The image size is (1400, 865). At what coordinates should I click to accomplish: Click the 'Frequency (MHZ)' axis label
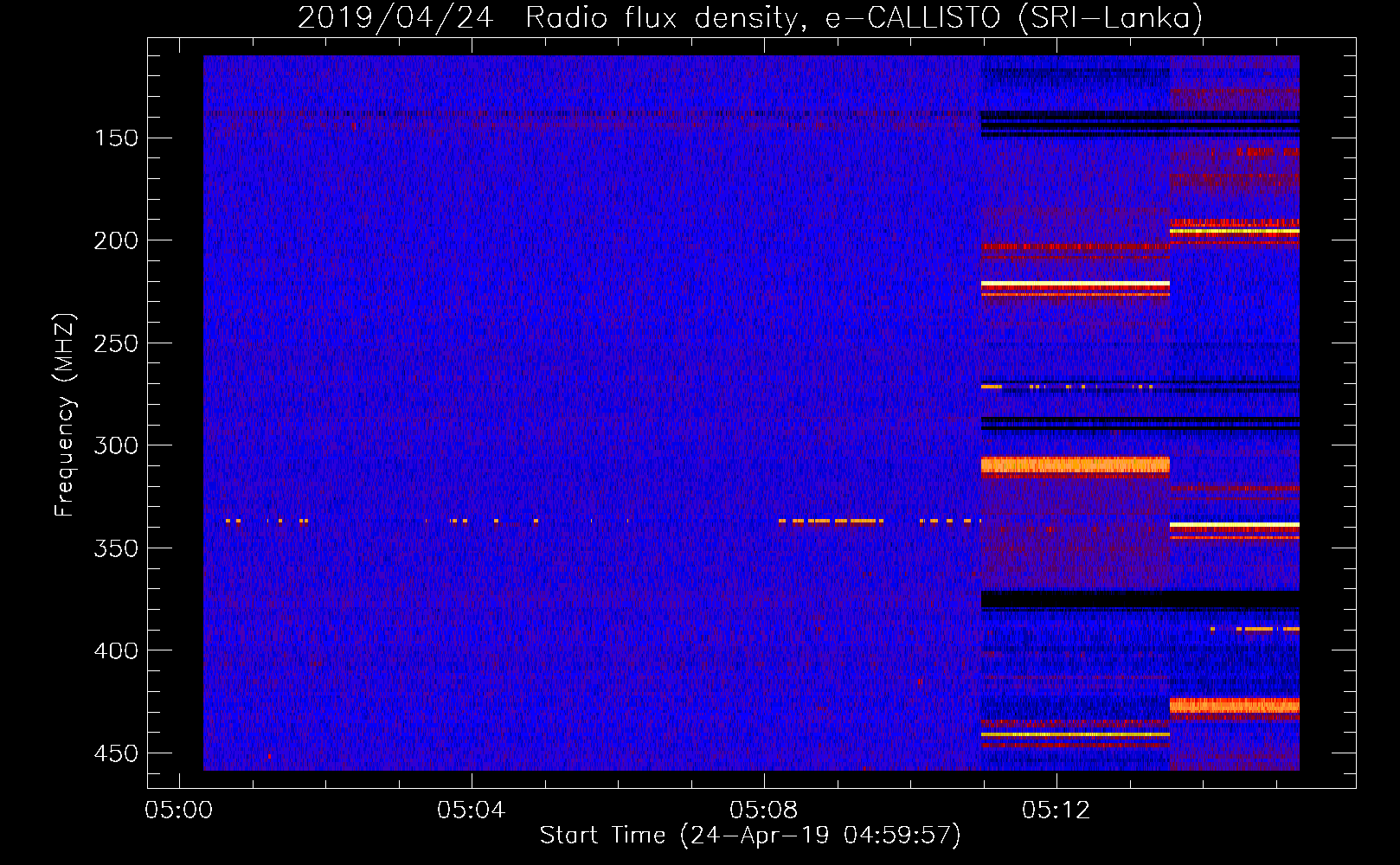[65, 414]
